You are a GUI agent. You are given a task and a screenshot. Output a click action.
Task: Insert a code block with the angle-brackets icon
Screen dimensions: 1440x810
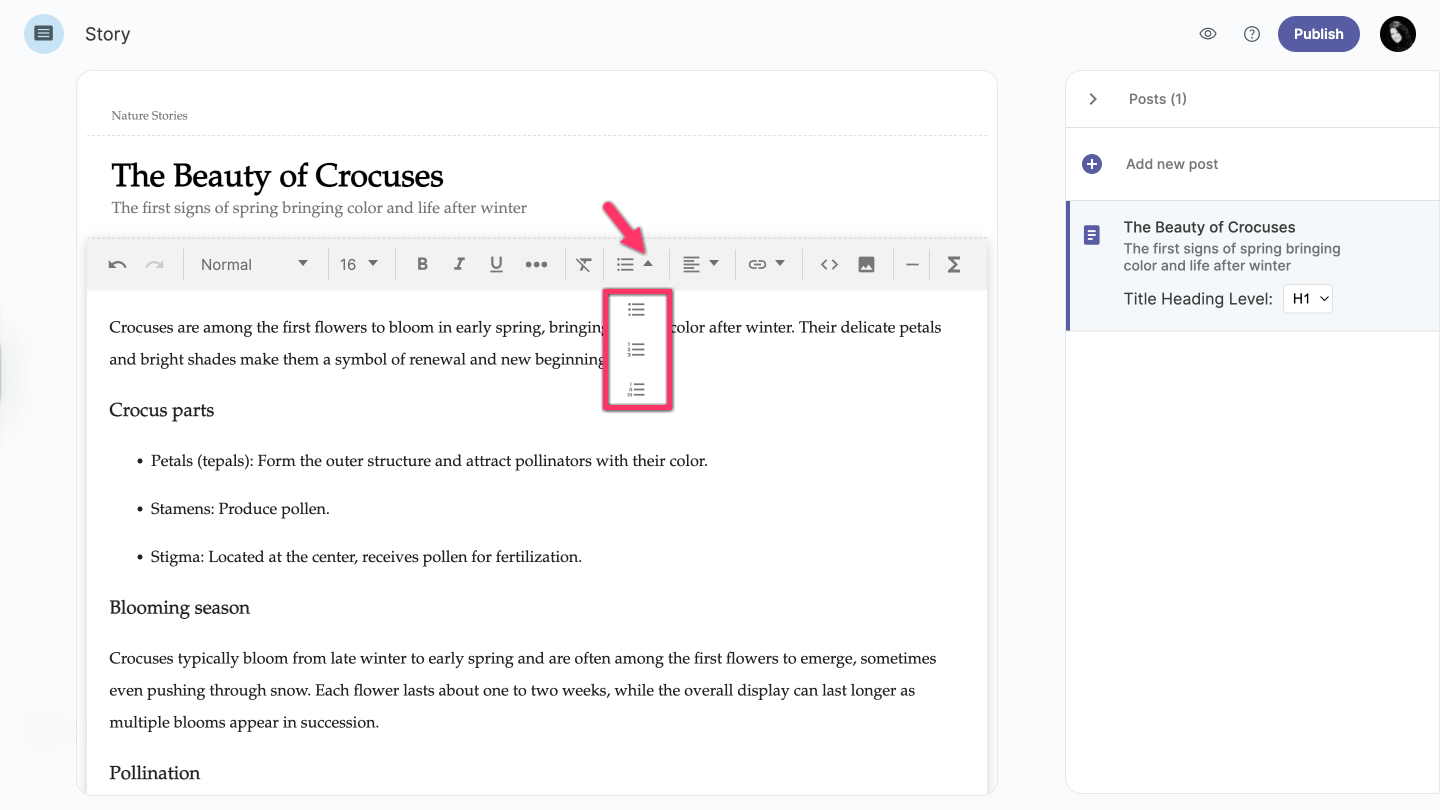click(x=829, y=265)
